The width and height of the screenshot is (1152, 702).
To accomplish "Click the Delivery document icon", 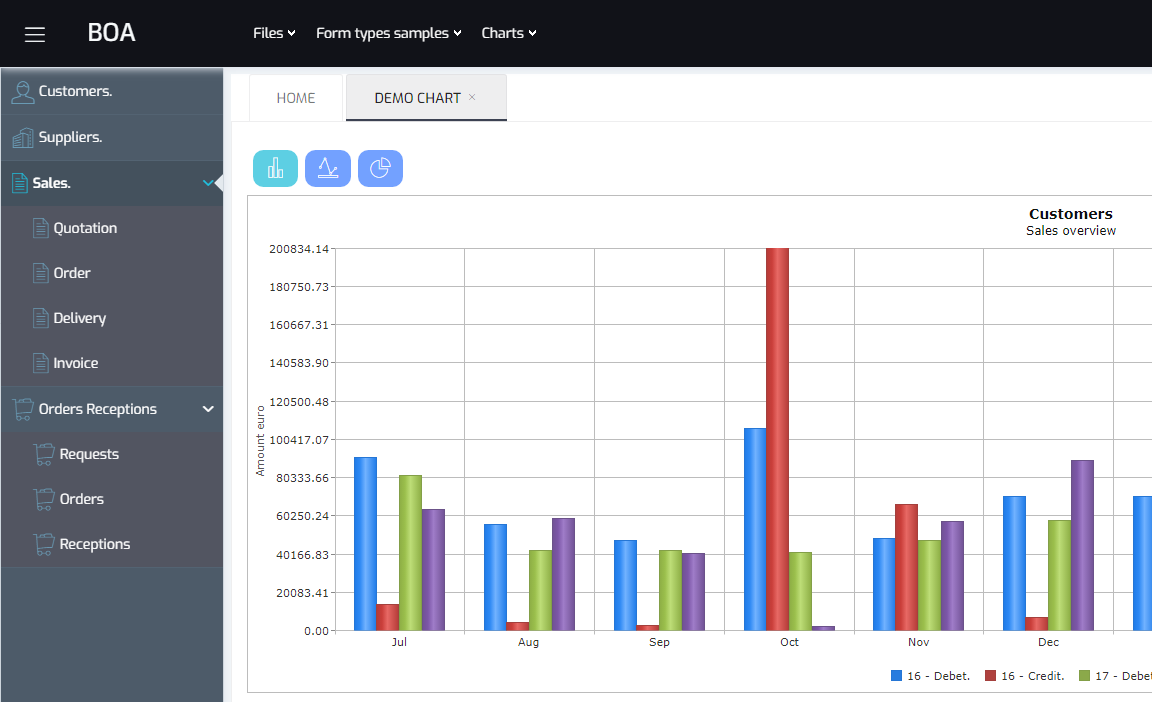I will click(x=40, y=318).
